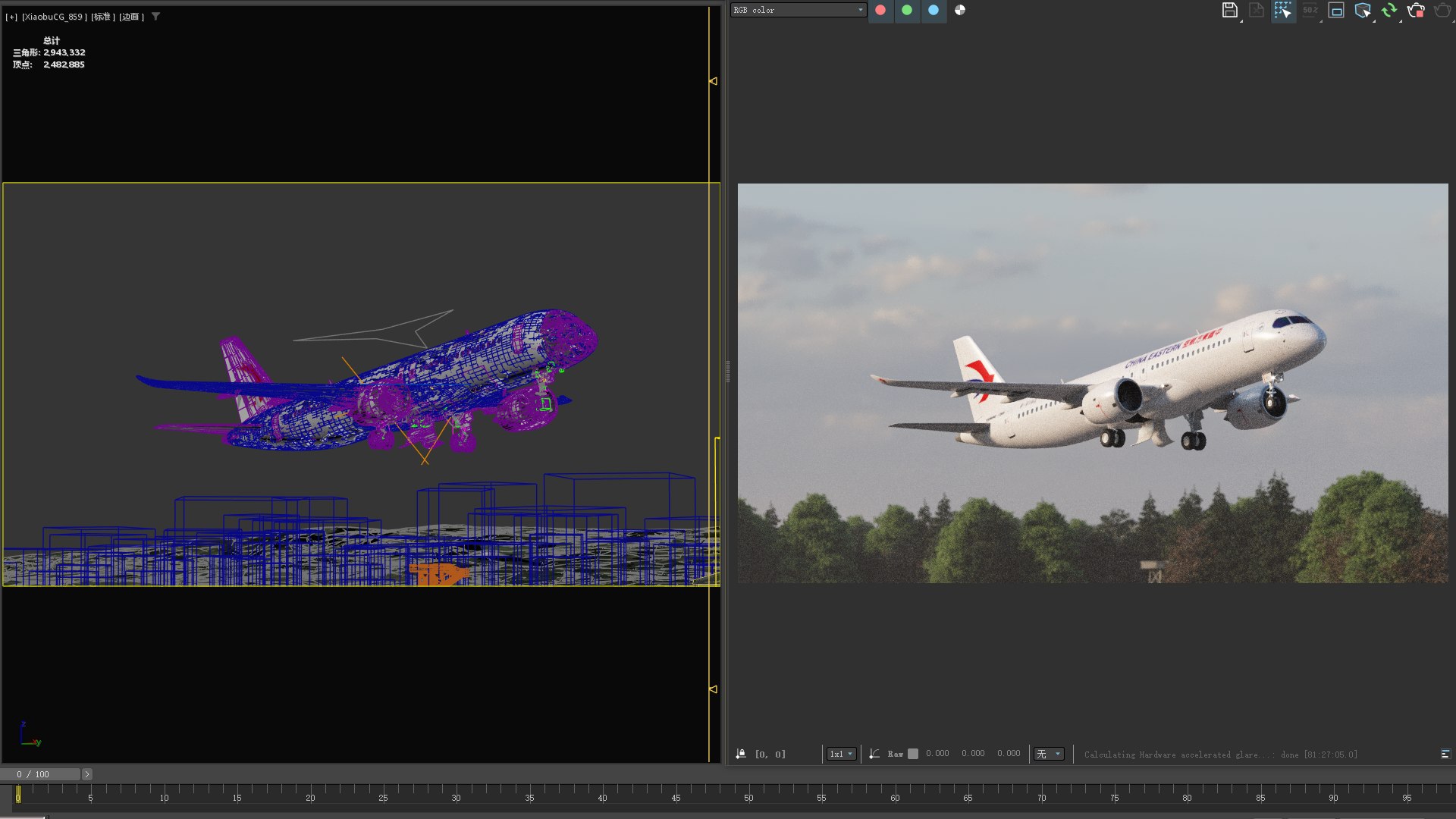This screenshot has width=1456, height=819.
Task: Click the 顶点 count 2,482,885 text
Action: pos(49,64)
